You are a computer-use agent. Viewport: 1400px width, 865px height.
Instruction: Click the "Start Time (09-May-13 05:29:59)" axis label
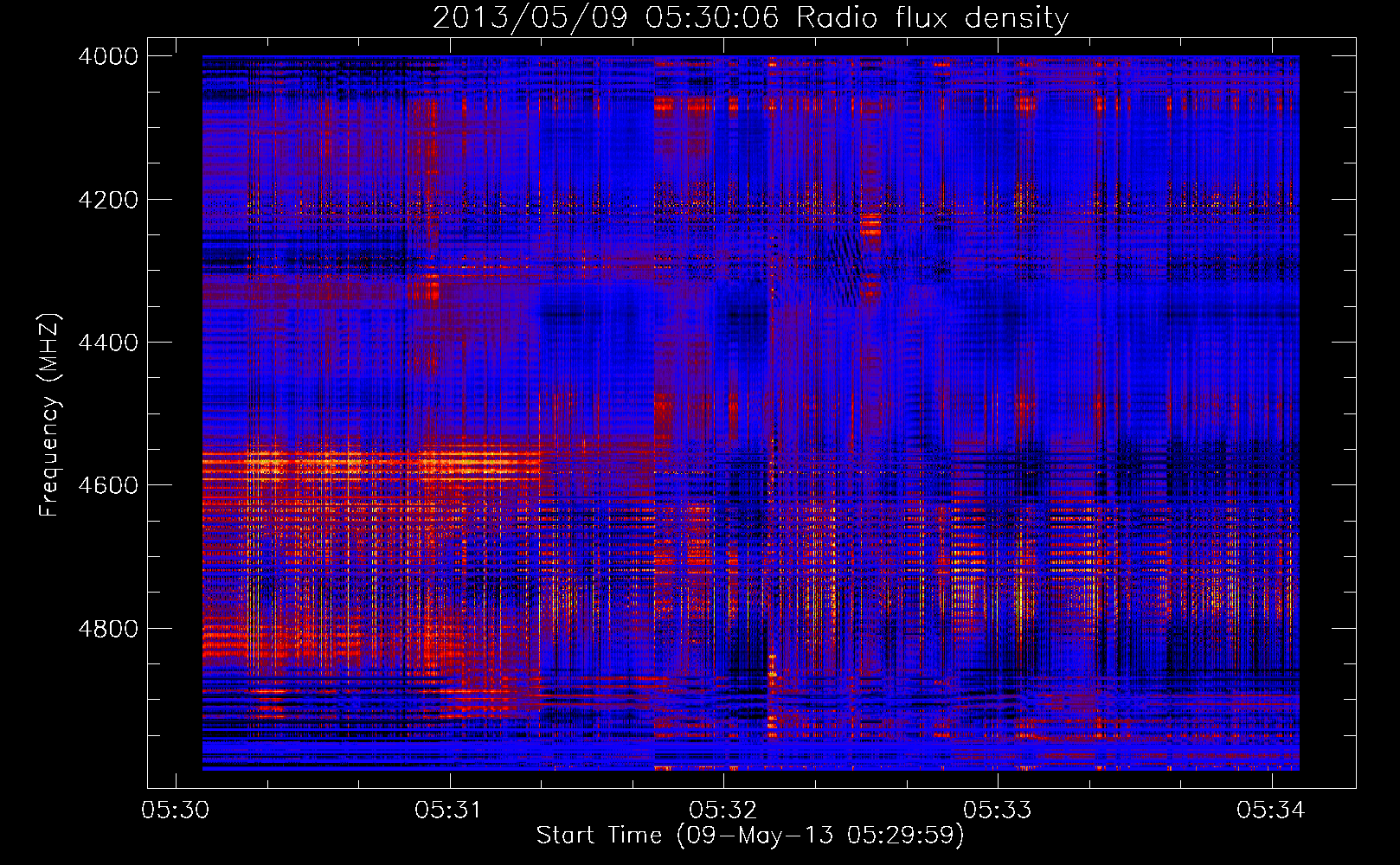(749, 836)
